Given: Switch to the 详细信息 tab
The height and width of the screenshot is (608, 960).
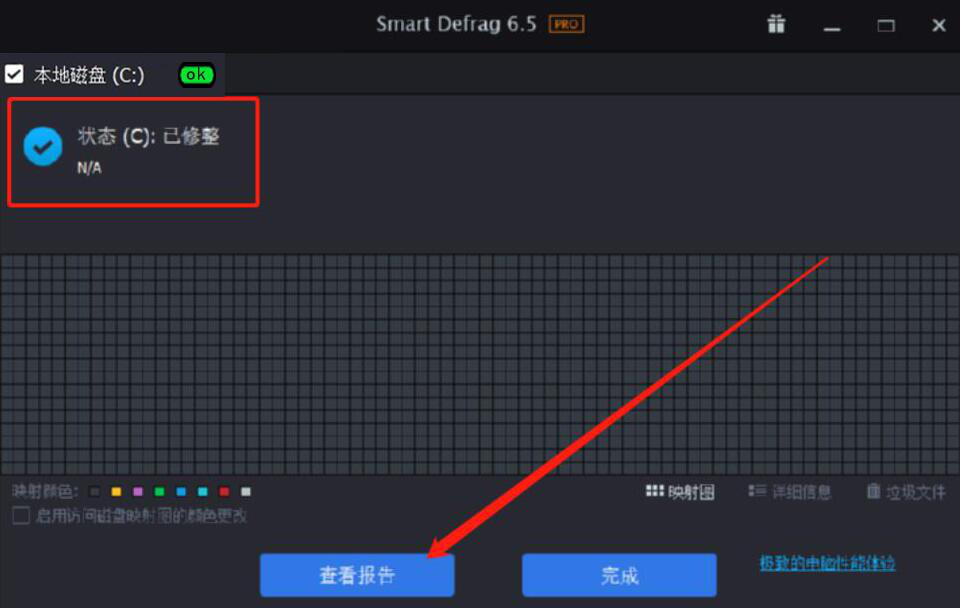Looking at the screenshot, I should (x=790, y=492).
